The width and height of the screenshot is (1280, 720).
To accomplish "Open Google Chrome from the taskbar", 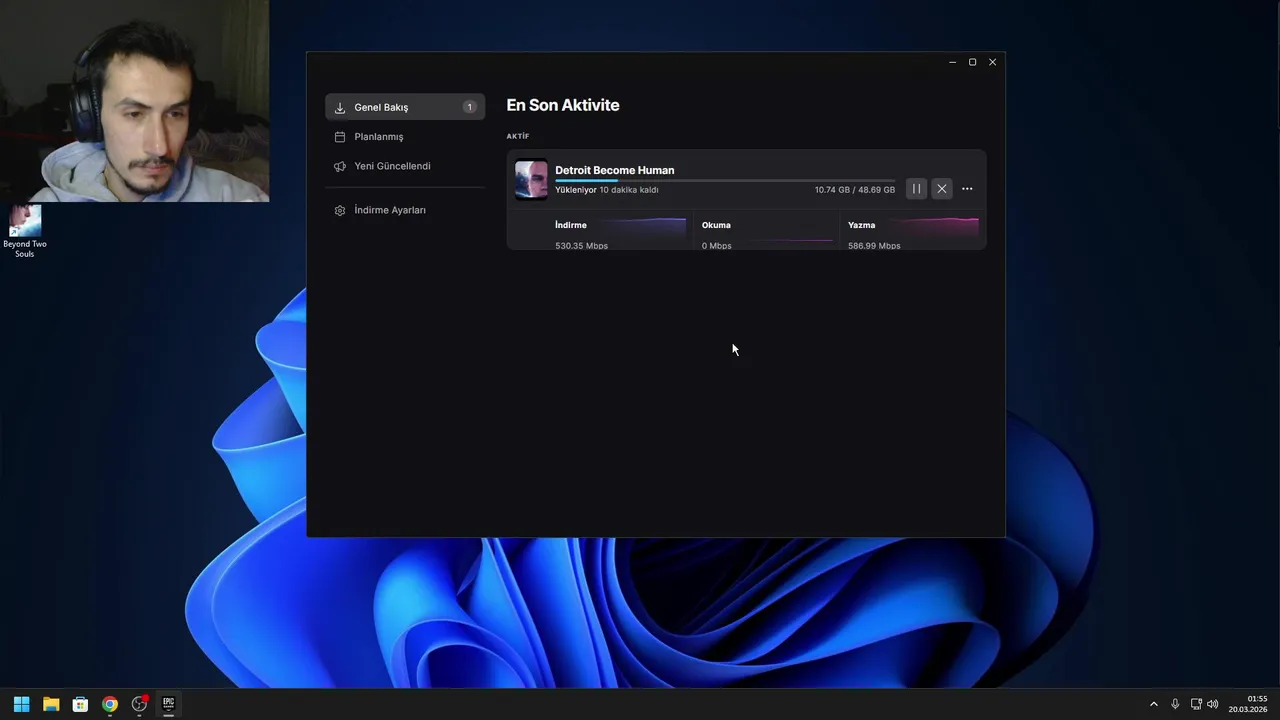I will pos(110,704).
